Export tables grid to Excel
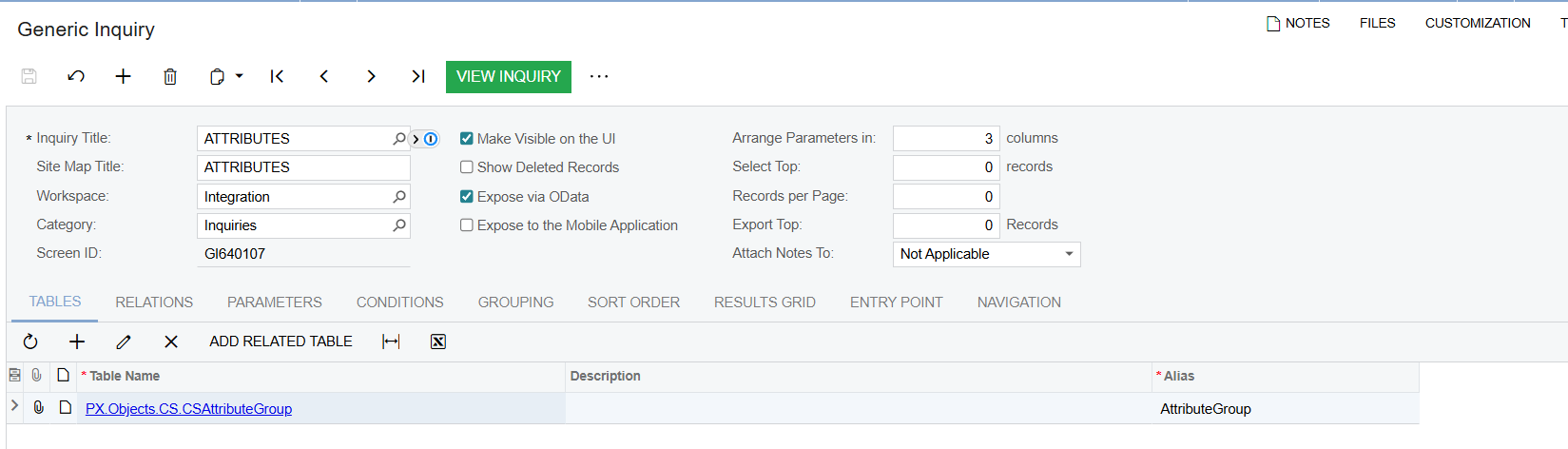The height and width of the screenshot is (449, 1568). point(437,342)
